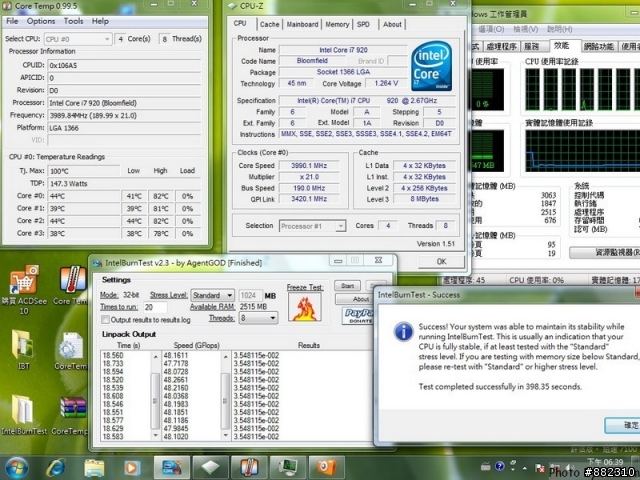
Task: Open the CoreTemp WinRAR archive desktop icon
Action: pos(71,414)
